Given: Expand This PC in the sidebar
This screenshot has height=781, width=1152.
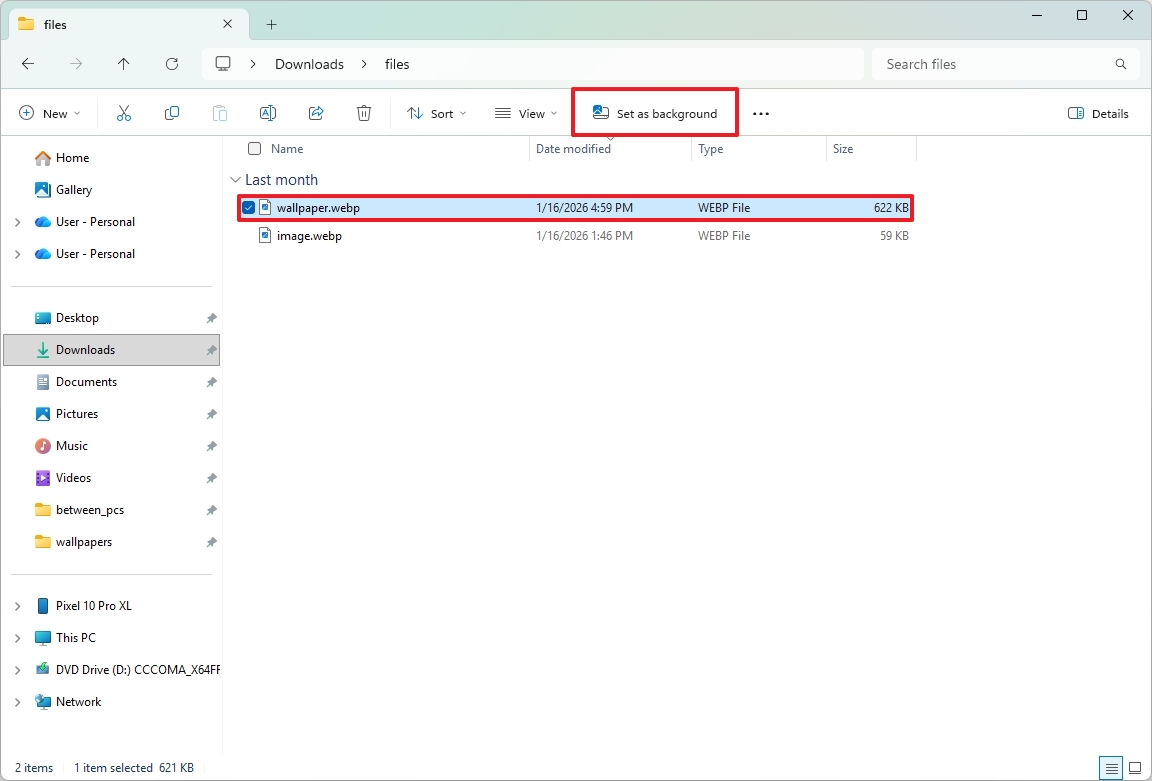Looking at the screenshot, I should pyautogui.click(x=16, y=637).
